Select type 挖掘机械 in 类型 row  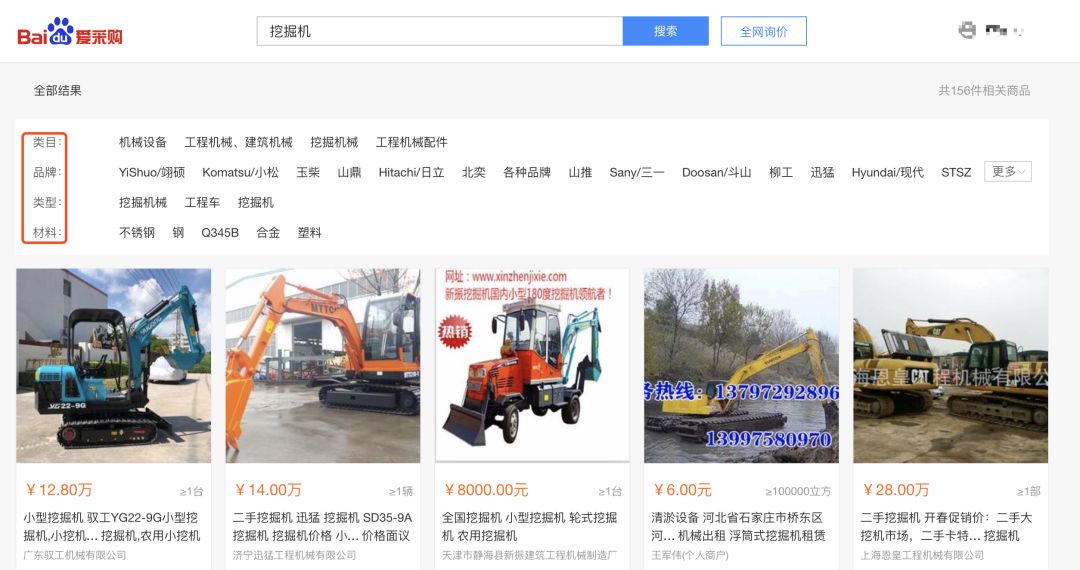[x=143, y=202]
